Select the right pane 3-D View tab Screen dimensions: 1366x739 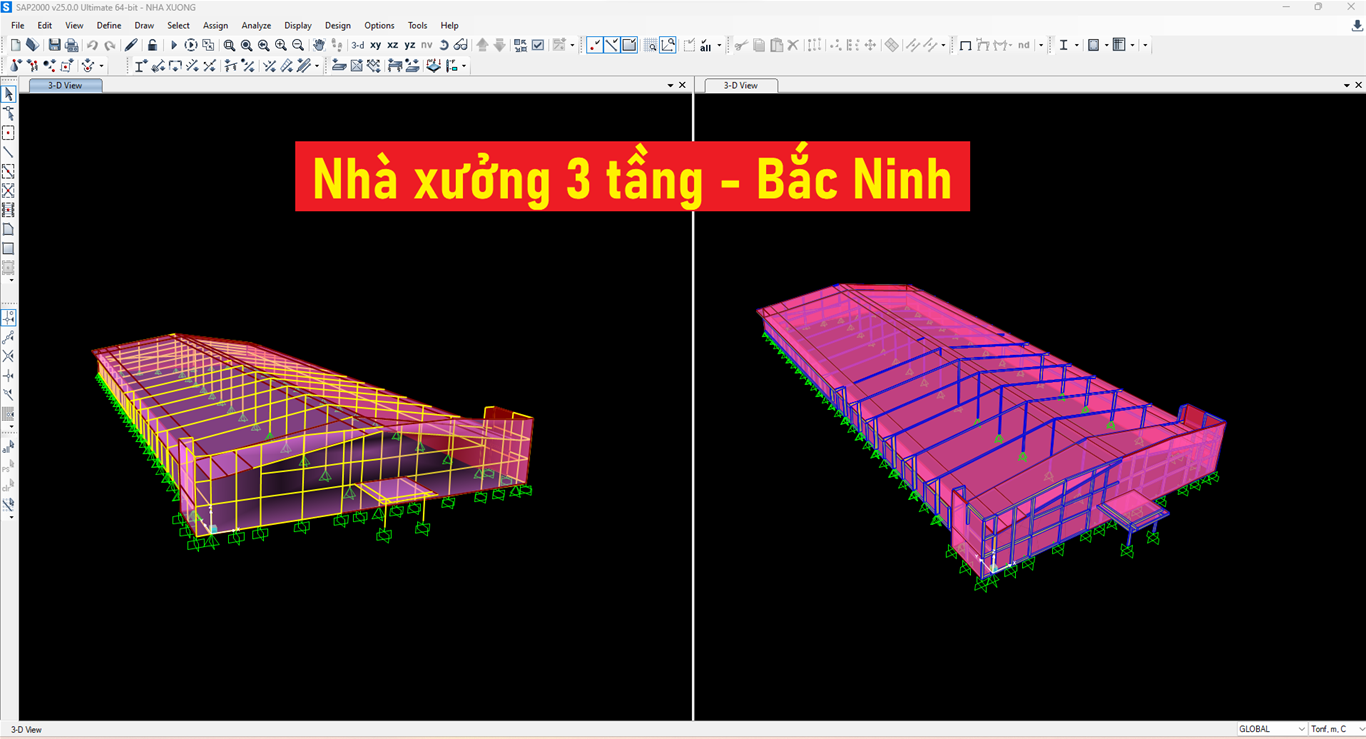point(741,86)
